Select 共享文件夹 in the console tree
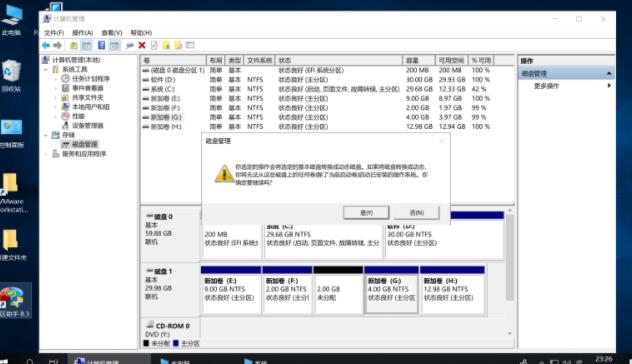Image resolution: width=632 pixels, height=364 pixels. pos(88,97)
